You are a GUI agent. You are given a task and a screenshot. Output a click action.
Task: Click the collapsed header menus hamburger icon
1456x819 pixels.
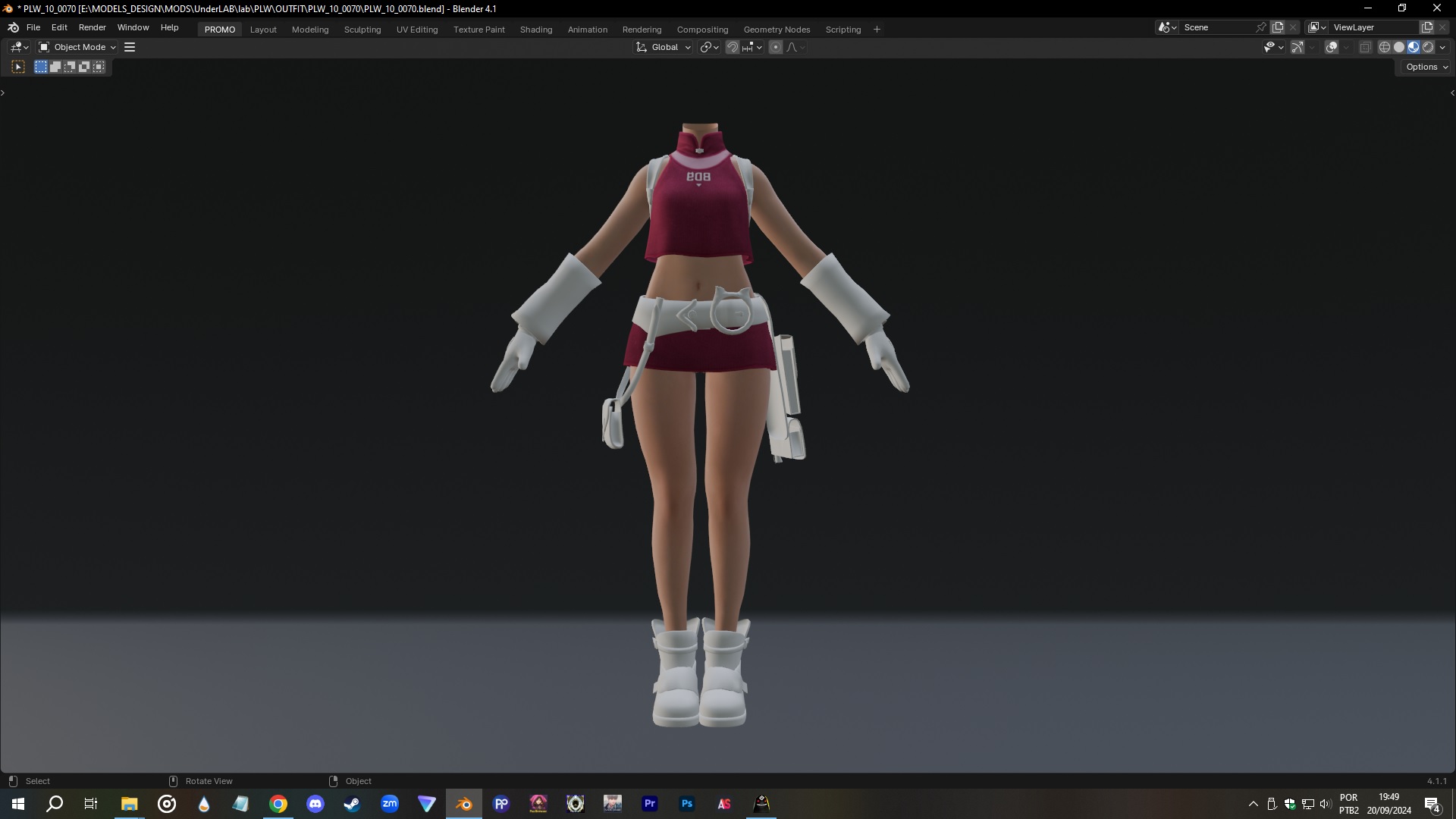[130, 47]
